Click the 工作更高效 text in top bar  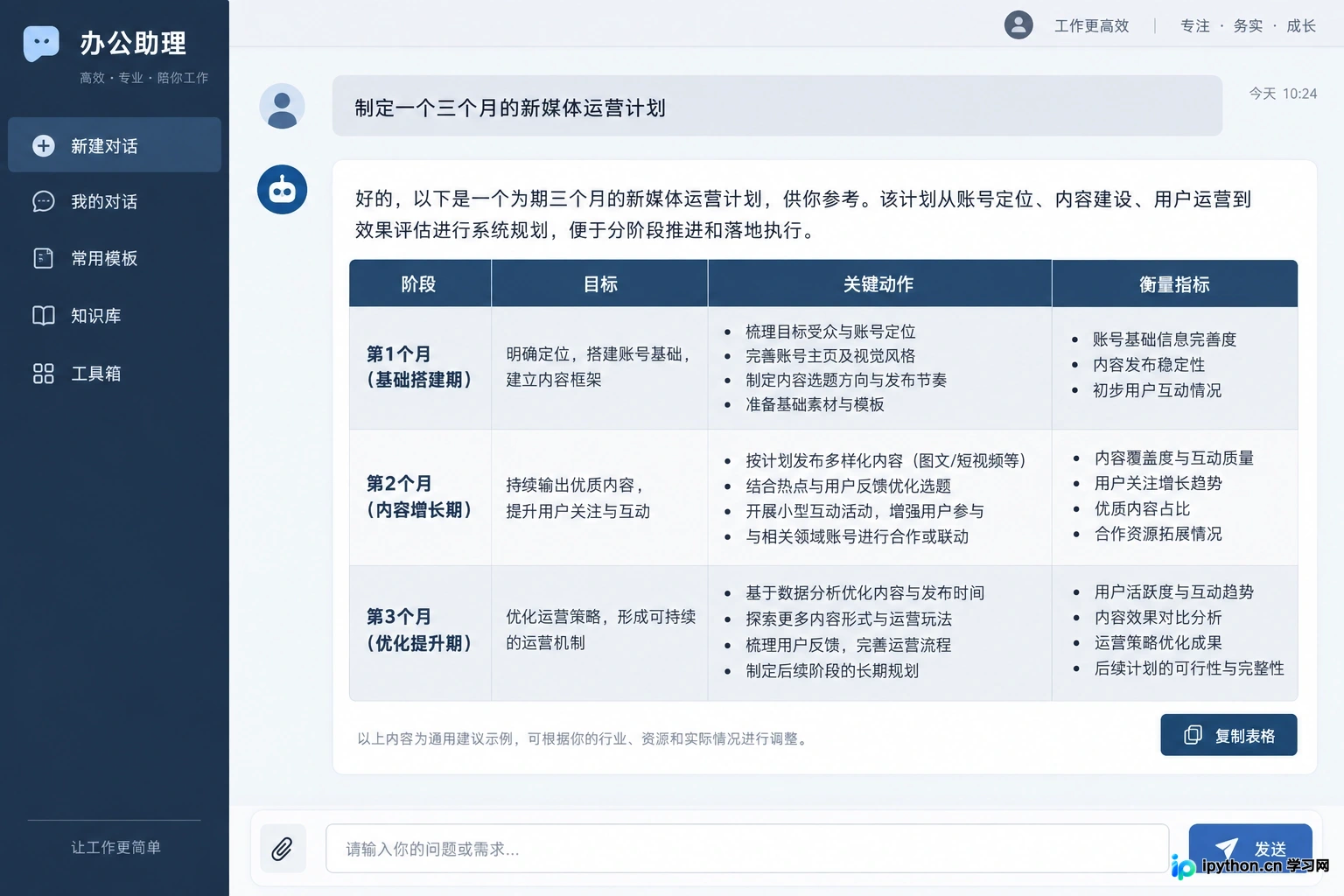tap(1091, 26)
